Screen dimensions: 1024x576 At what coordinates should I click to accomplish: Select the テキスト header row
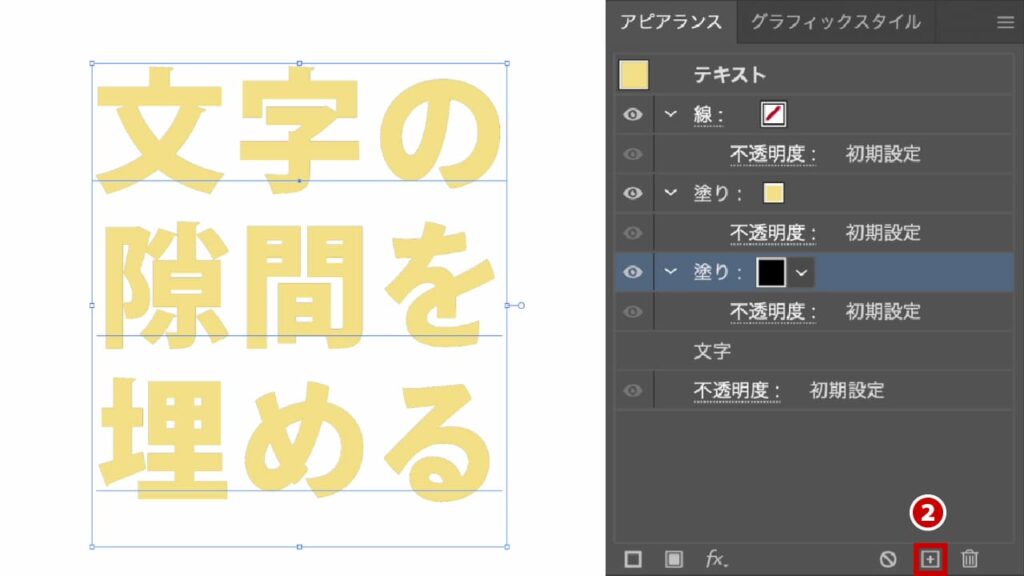pos(814,74)
